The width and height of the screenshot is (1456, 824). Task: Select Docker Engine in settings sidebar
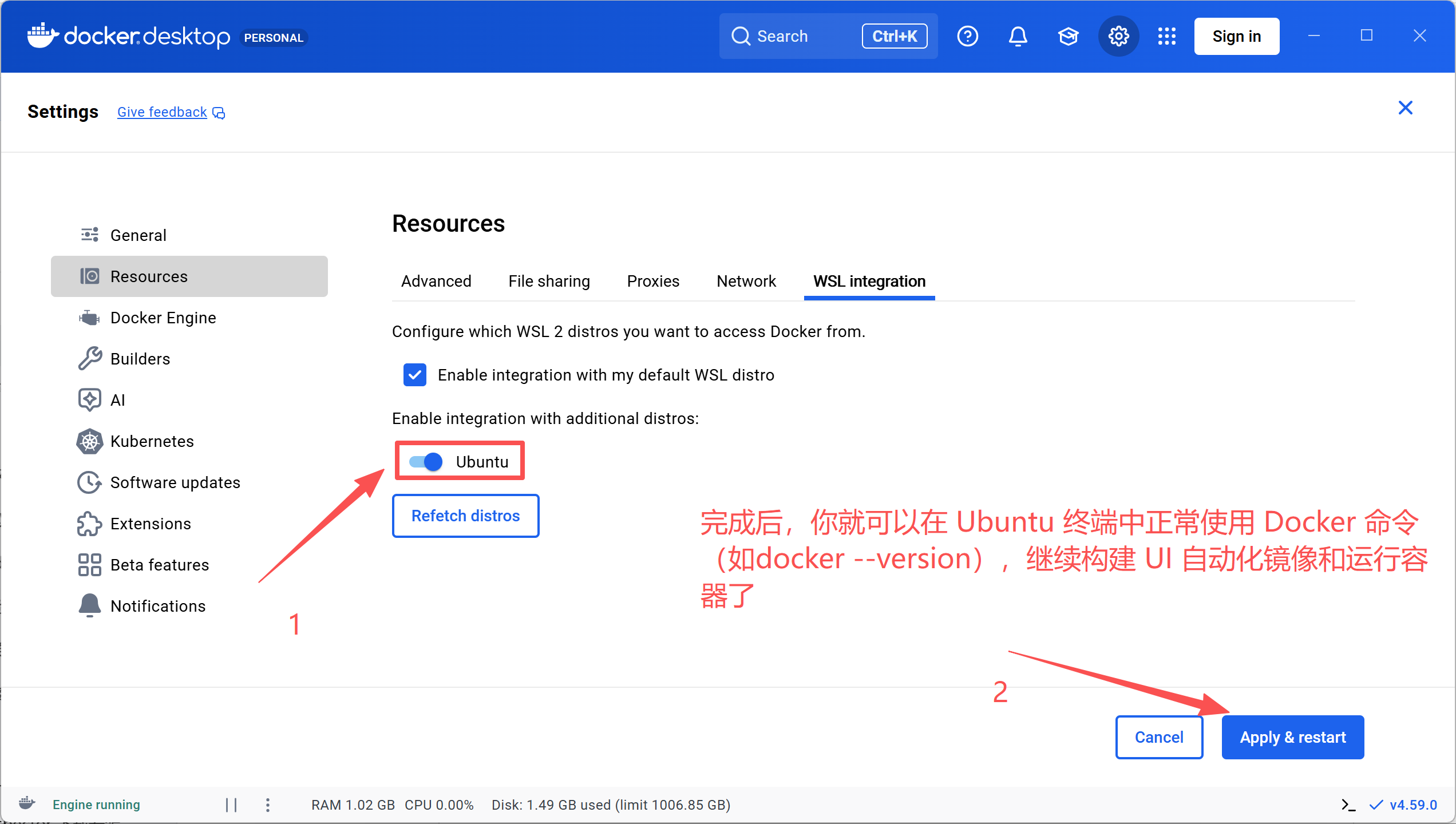coord(163,318)
